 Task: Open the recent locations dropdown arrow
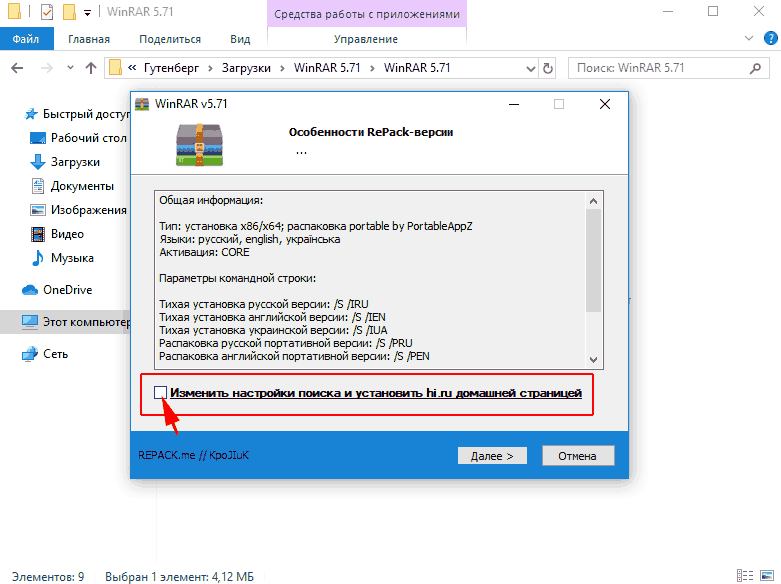(70, 68)
